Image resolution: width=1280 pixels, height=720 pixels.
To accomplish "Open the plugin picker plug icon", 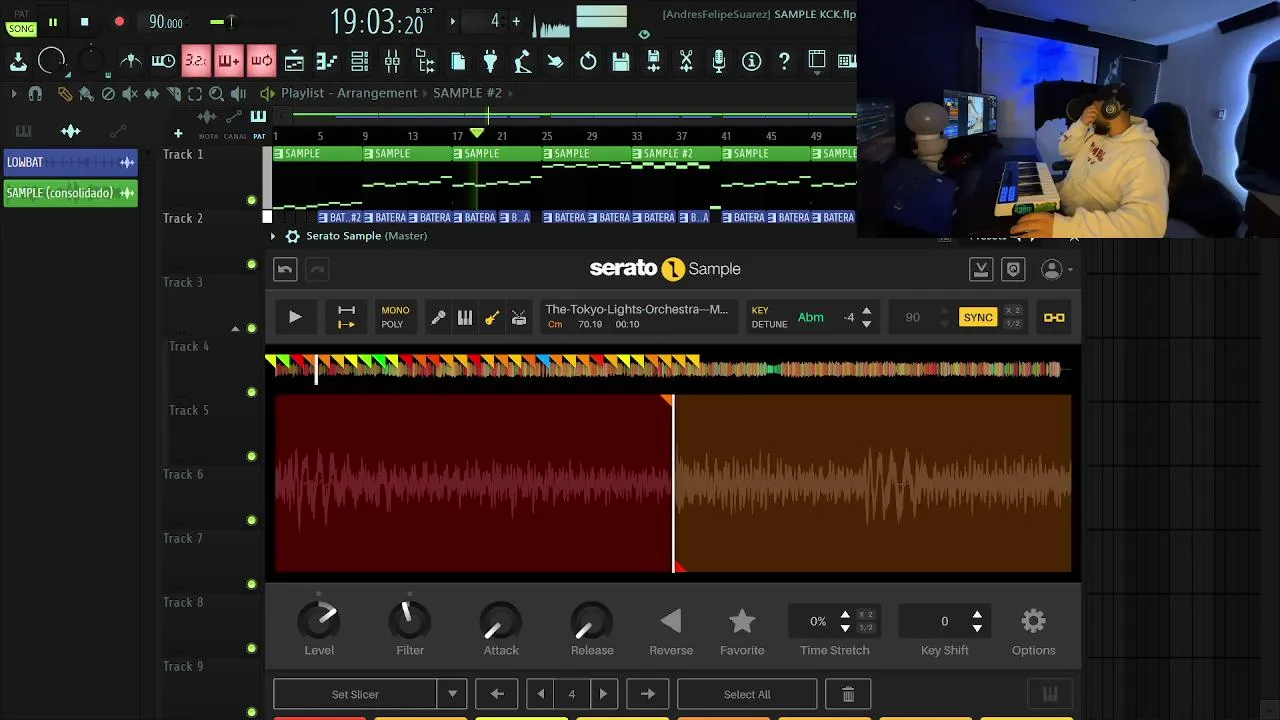I will (x=490, y=61).
